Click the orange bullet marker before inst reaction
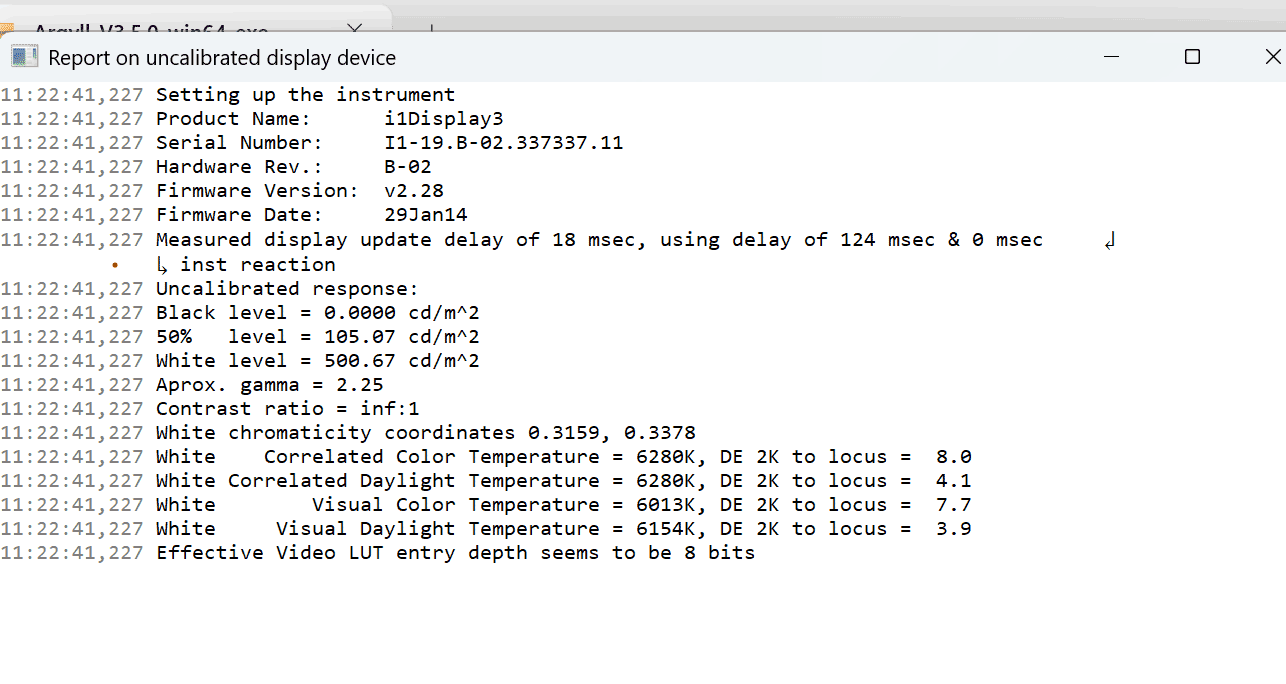Screen dimensions: 1286x684 [x=115, y=265]
